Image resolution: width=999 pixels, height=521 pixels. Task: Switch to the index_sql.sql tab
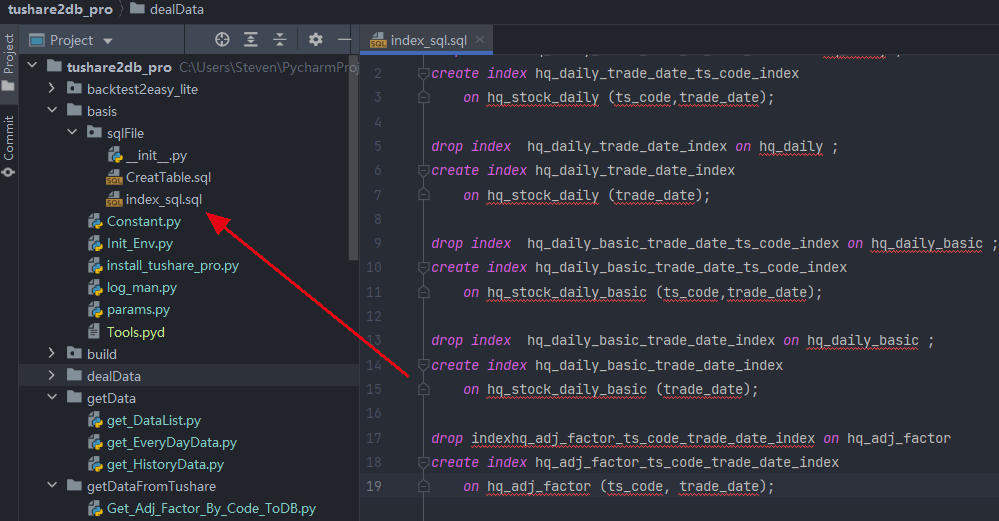[x=428, y=40]
